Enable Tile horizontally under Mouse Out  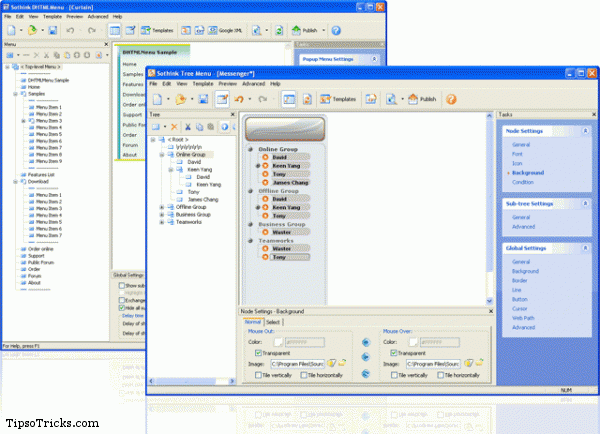(304, 375)
